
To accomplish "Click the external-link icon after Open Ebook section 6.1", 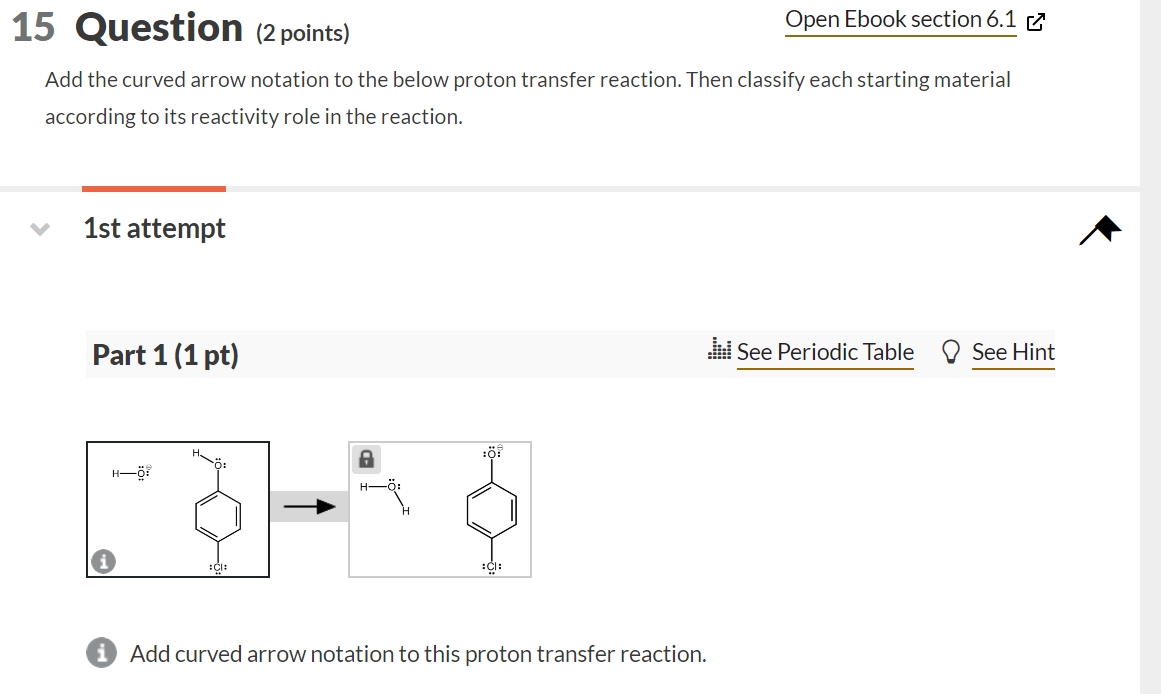I will (x=1035, y=19).
